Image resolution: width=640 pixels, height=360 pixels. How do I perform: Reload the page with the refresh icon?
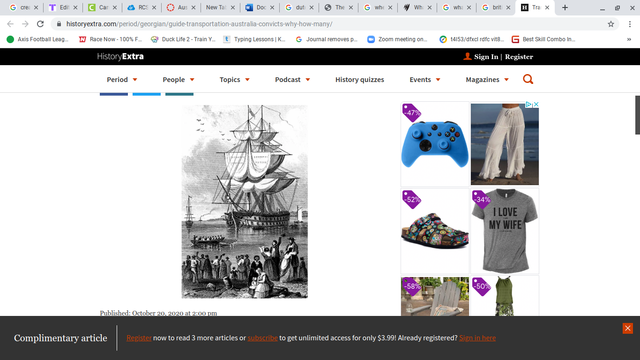point(40,24)
